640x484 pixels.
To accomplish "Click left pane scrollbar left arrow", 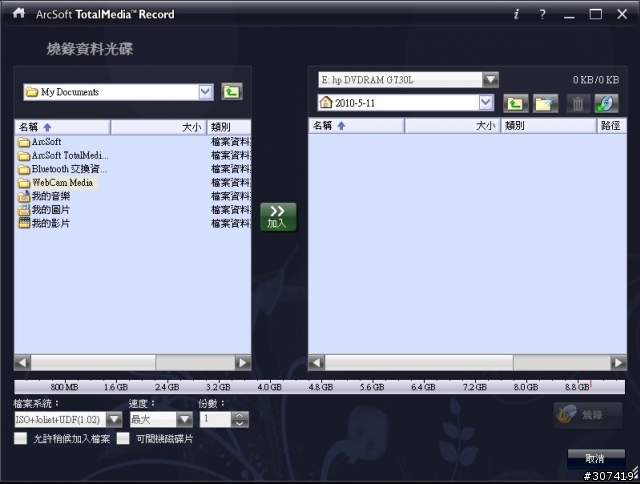I will tap(23, 362).
